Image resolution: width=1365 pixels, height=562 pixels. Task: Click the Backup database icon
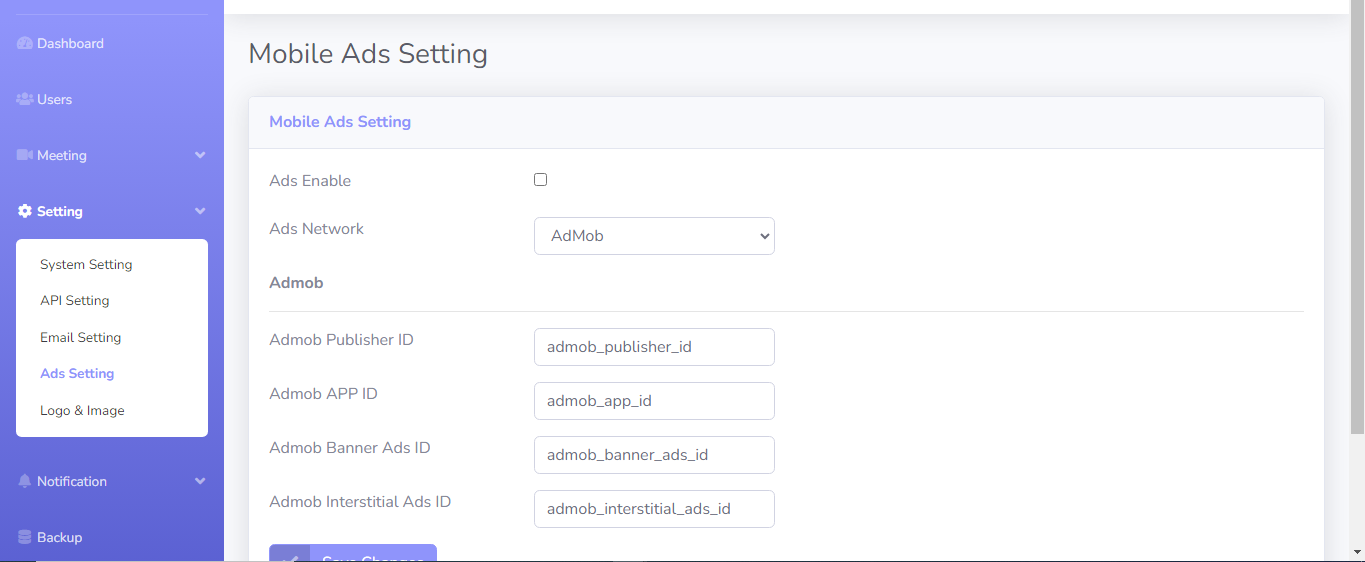tap(25, 538)
